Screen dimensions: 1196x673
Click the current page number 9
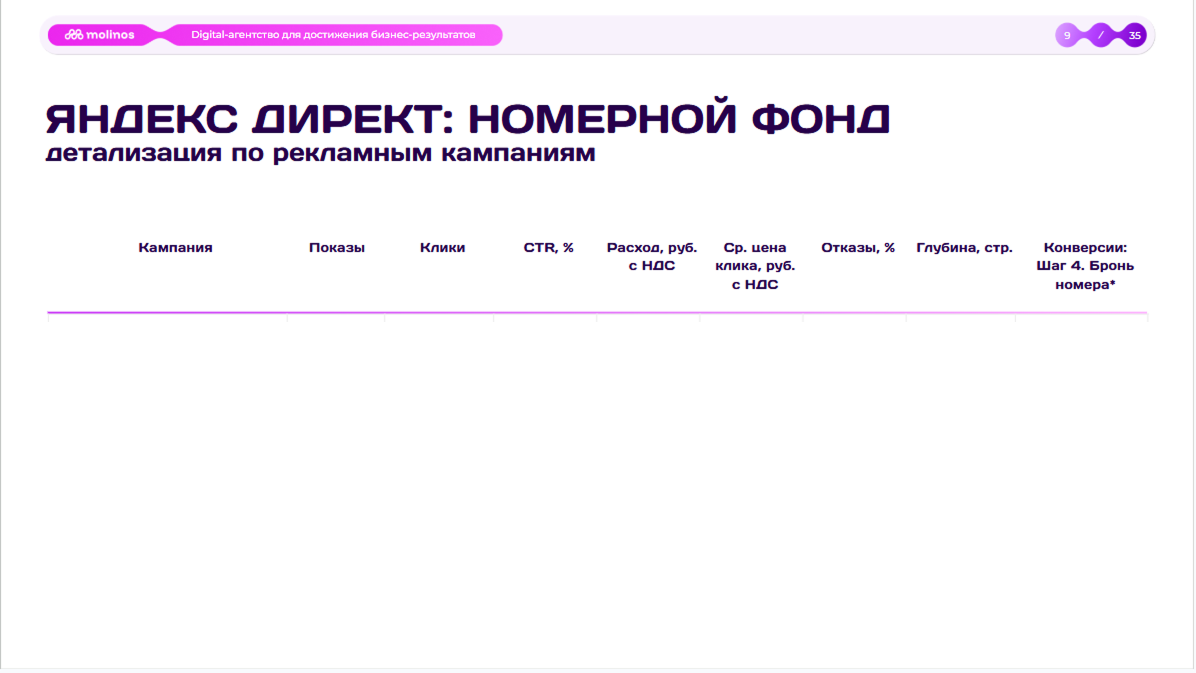[1067, 35]
